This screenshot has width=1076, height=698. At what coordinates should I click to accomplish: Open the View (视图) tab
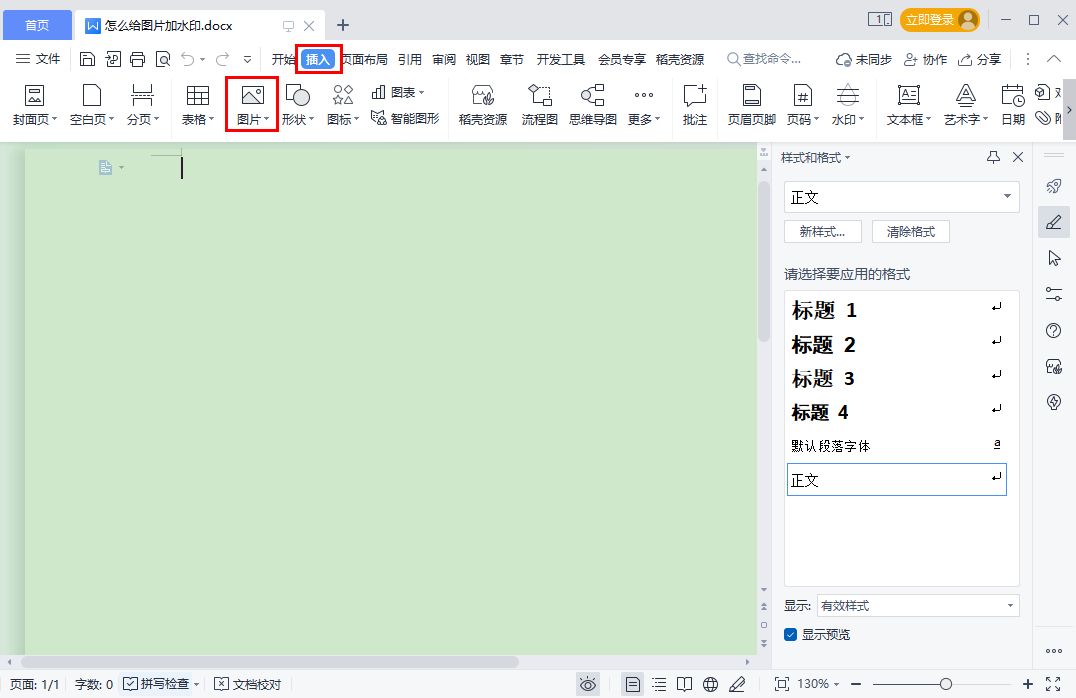coord(478,60)
